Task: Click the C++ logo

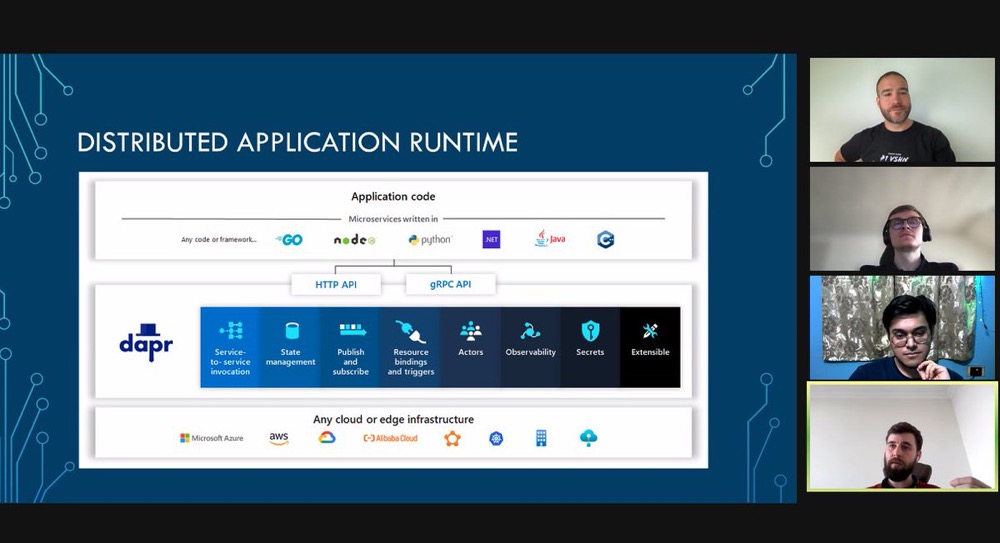Action: tap(605, 239)
